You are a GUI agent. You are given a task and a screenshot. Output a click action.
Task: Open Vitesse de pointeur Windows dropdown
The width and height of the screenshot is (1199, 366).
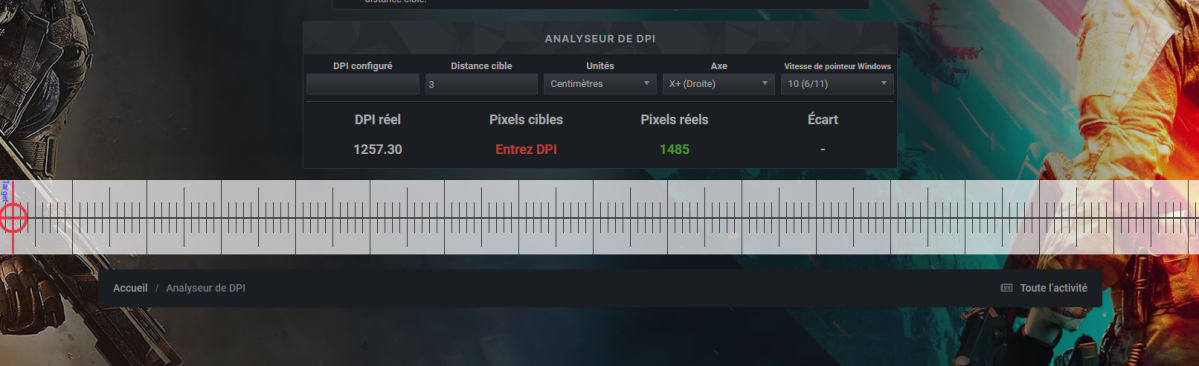pos(837,84)
